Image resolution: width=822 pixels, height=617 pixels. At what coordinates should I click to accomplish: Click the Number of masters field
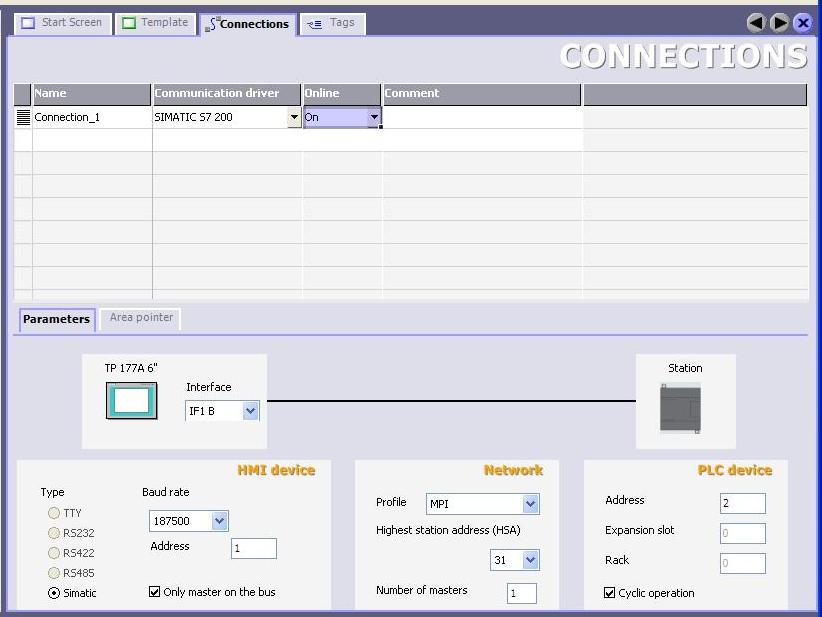point(521,594)
